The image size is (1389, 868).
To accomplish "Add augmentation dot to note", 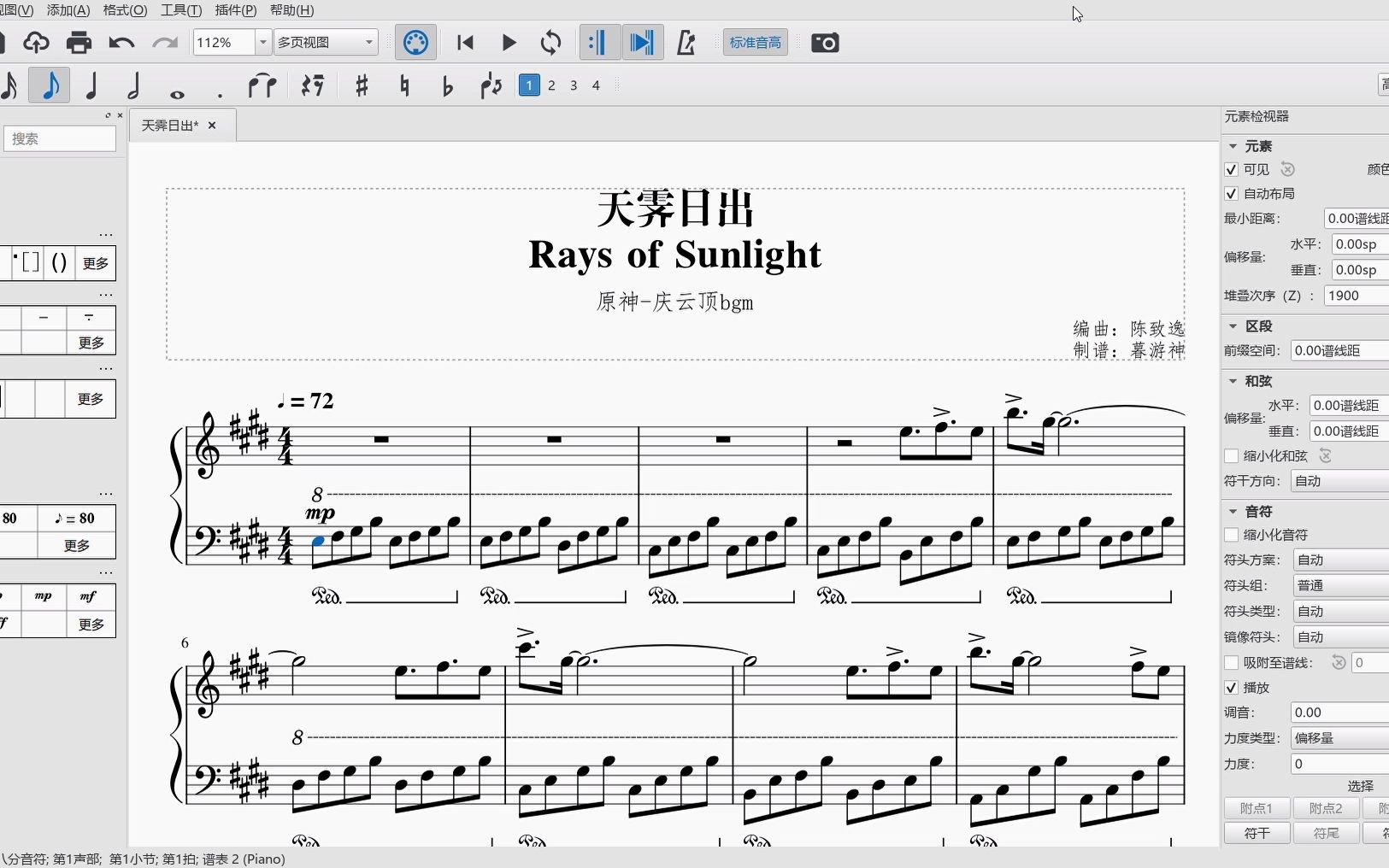I will coord(220,95).
